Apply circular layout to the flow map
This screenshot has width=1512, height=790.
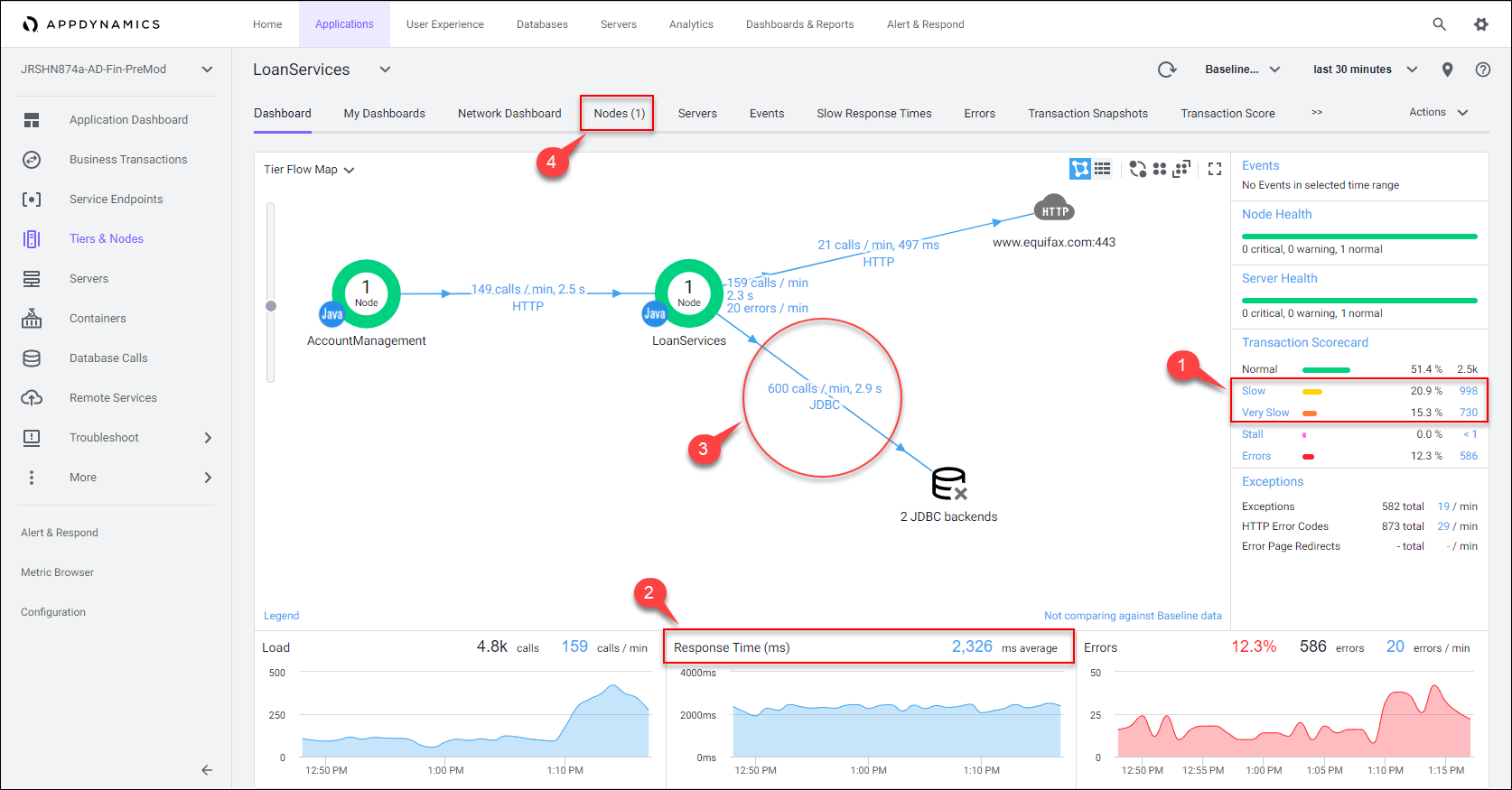[x=1138, y=169]
